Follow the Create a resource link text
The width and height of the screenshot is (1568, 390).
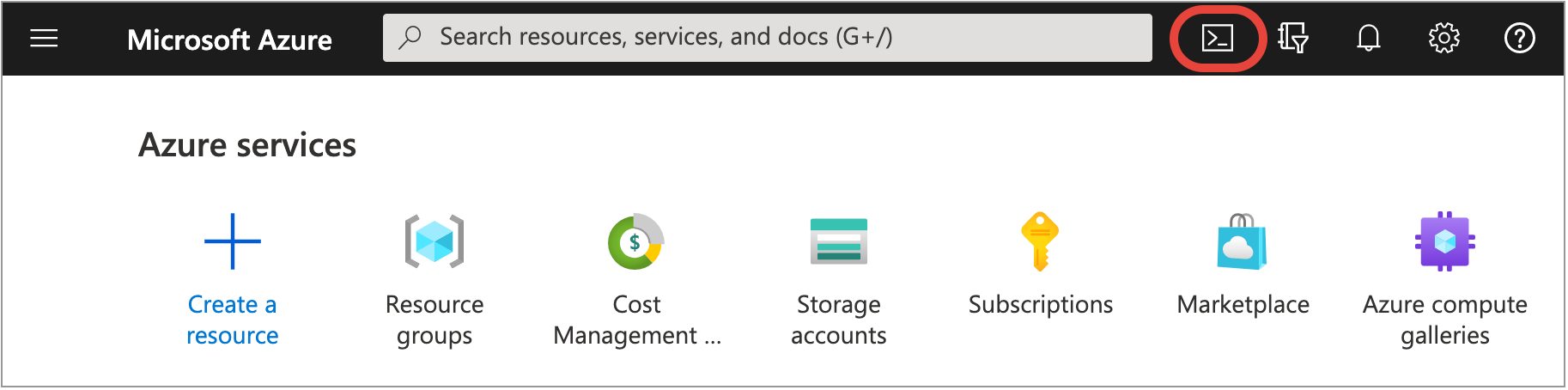click(233, 320)
